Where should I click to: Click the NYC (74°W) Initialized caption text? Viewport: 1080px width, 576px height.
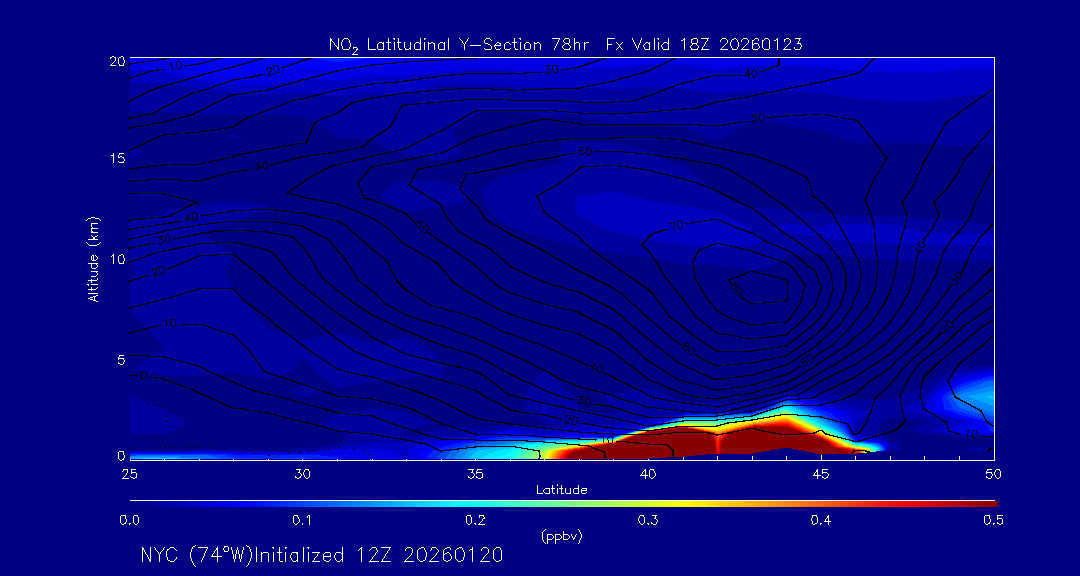[321, 555]
